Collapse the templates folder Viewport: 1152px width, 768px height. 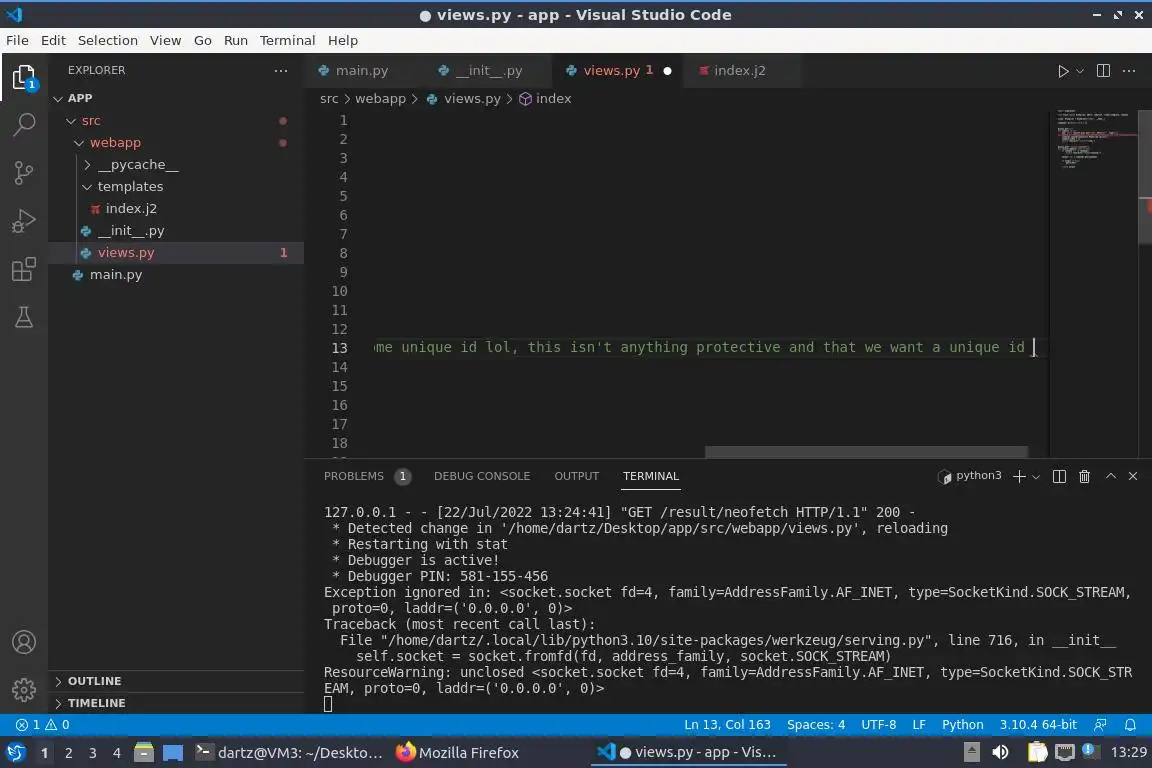click(x=176, y=187)
